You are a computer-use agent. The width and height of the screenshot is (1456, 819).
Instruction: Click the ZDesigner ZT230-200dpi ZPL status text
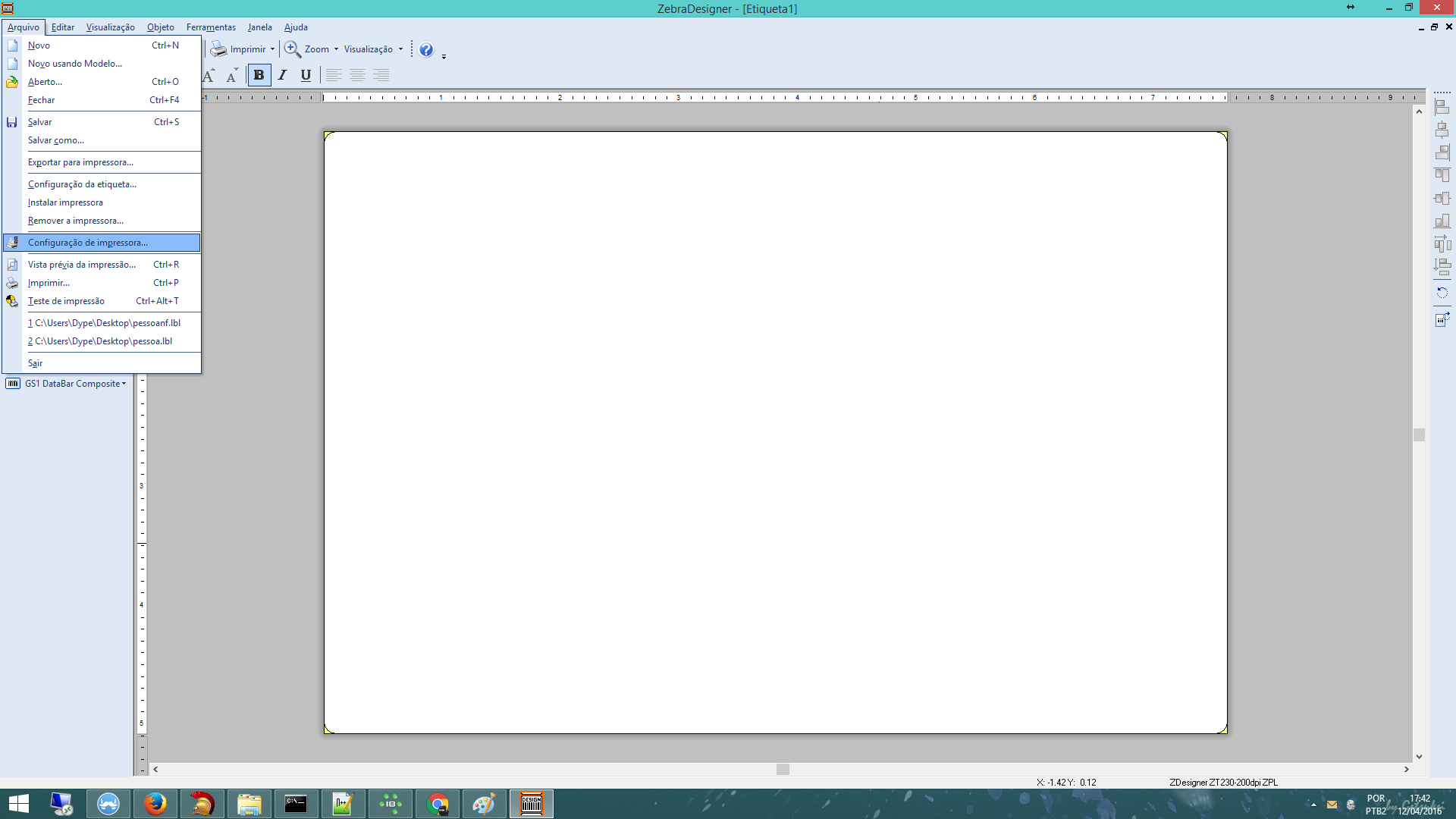tap(1223, 783)
